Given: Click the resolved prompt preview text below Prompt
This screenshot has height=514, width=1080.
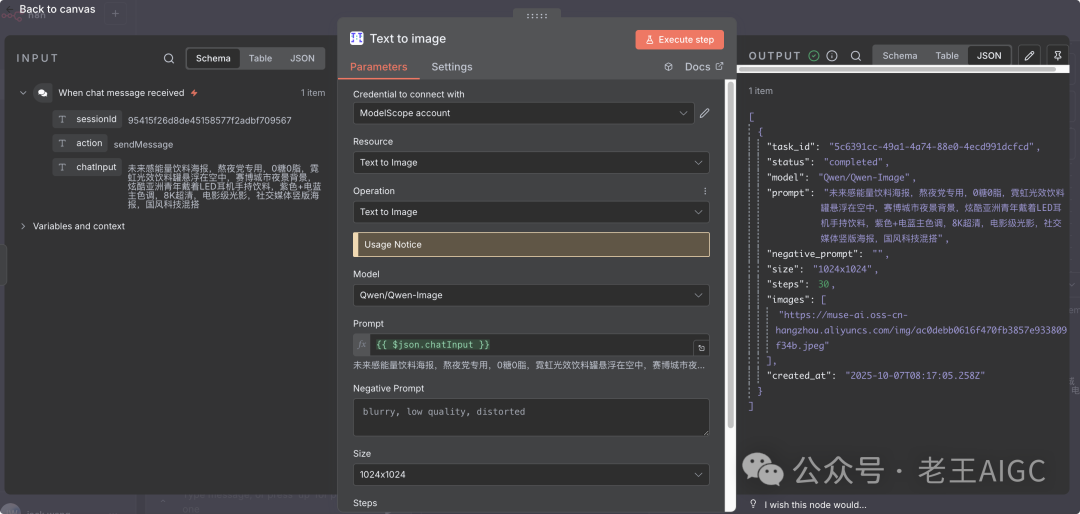Looking at the screenshot, I should coord(529,366).
